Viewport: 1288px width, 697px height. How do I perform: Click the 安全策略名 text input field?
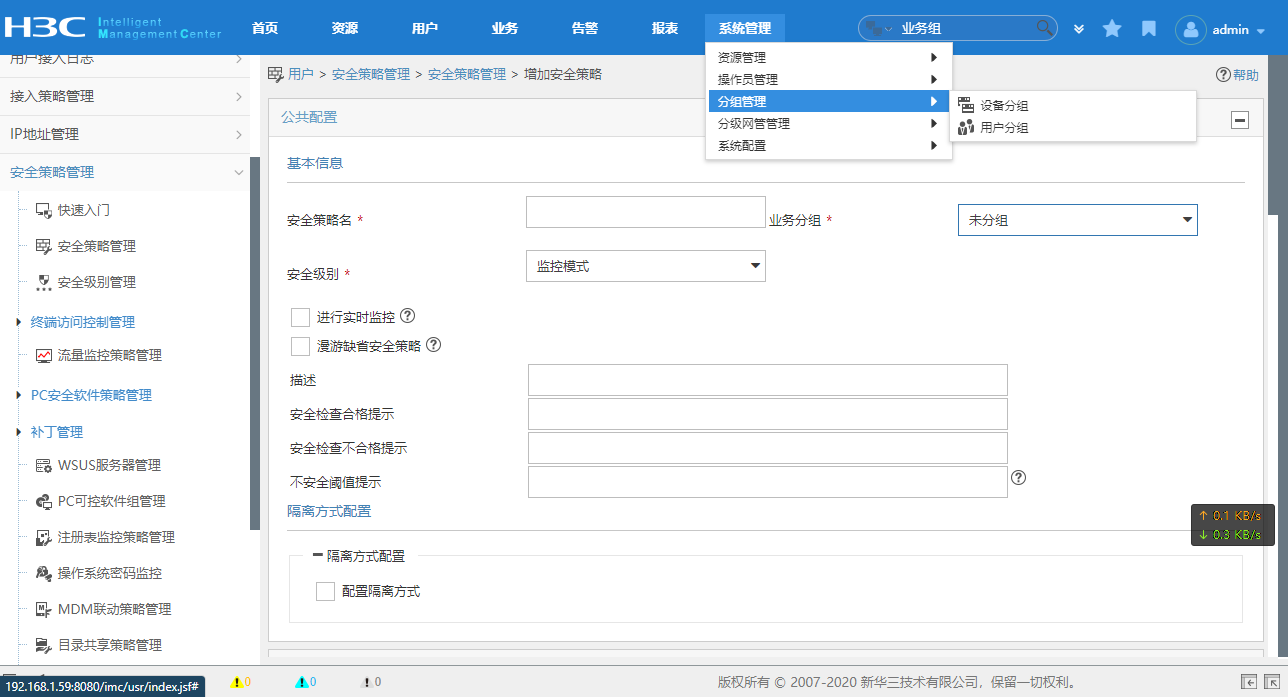pos(645,212)
